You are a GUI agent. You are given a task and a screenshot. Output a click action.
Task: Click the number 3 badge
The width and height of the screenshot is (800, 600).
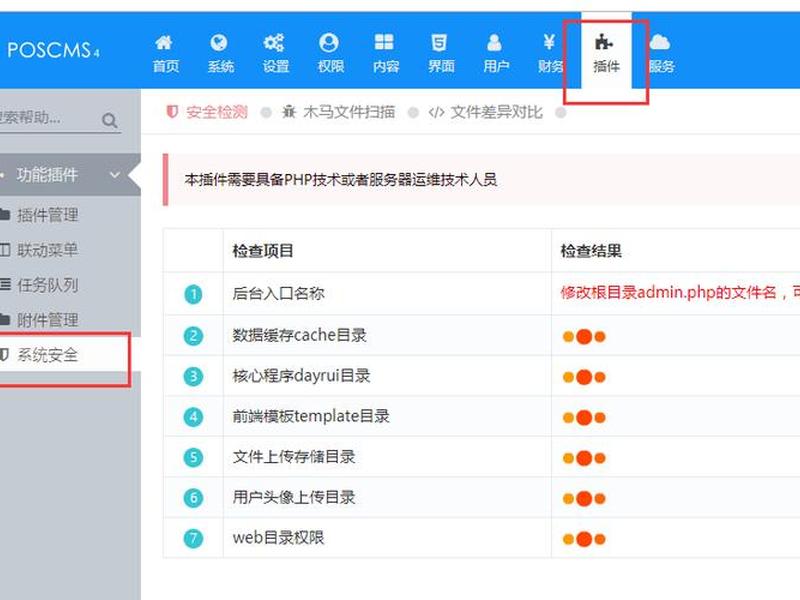tap(193, 377)
